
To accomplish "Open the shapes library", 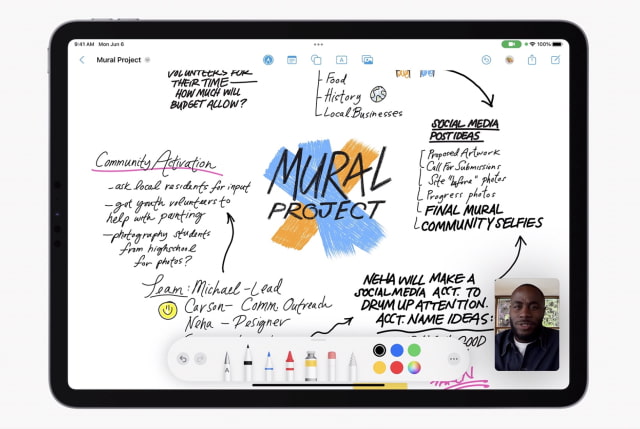I will click(x=316, y=60).
